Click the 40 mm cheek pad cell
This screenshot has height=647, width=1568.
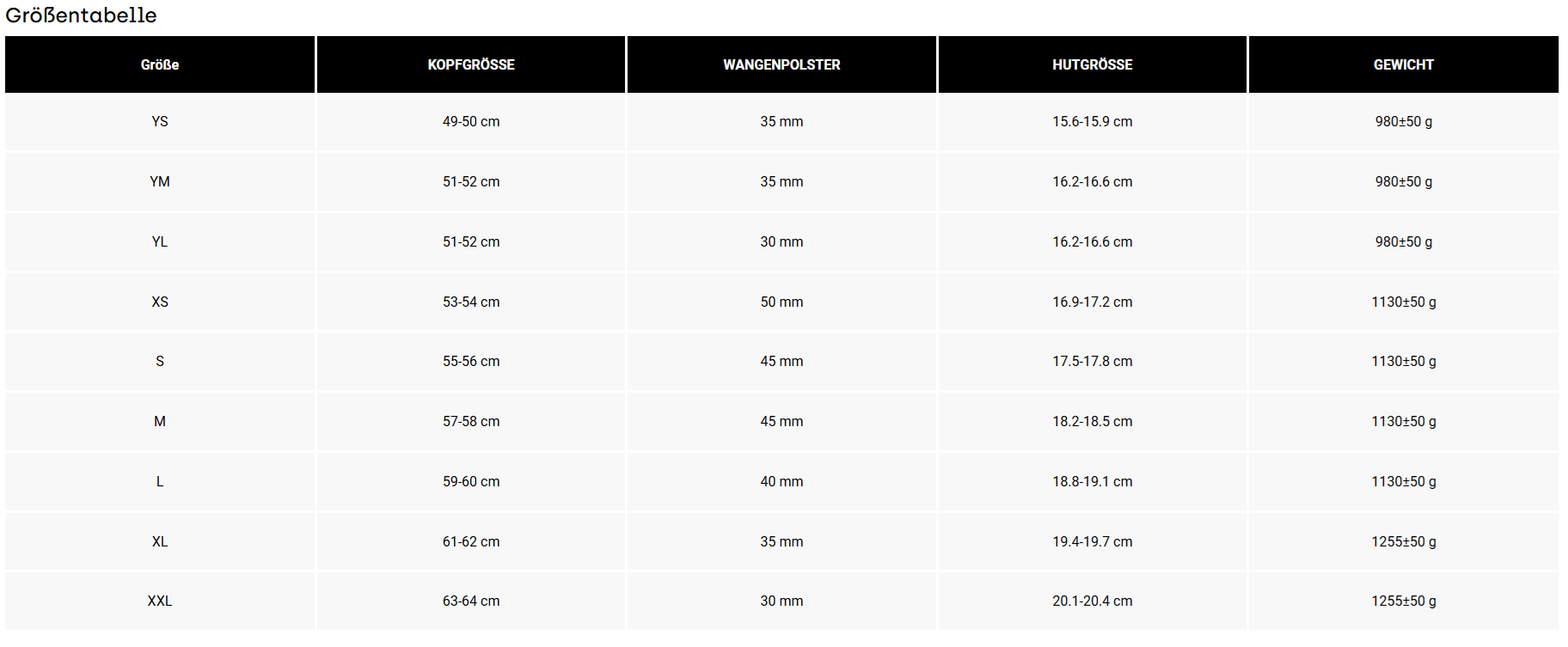pyautogui.click(x=781, y=481)
